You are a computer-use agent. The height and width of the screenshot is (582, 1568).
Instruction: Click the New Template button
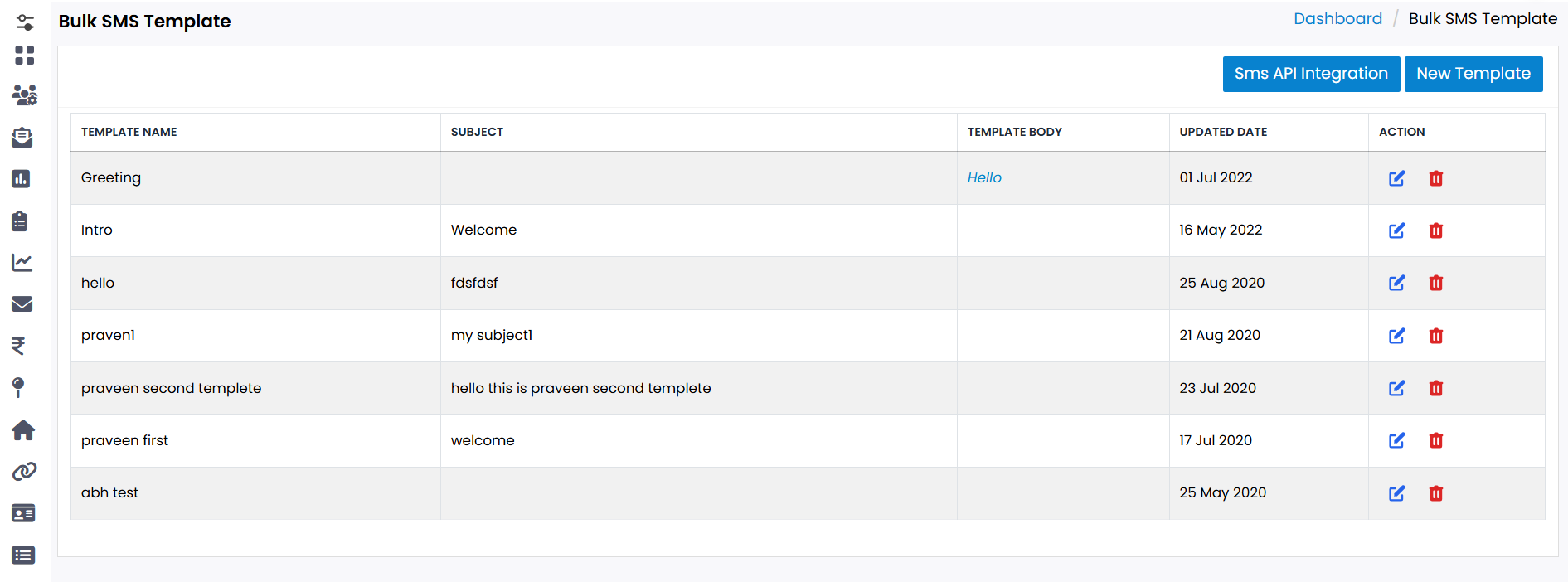point(1473,74)
